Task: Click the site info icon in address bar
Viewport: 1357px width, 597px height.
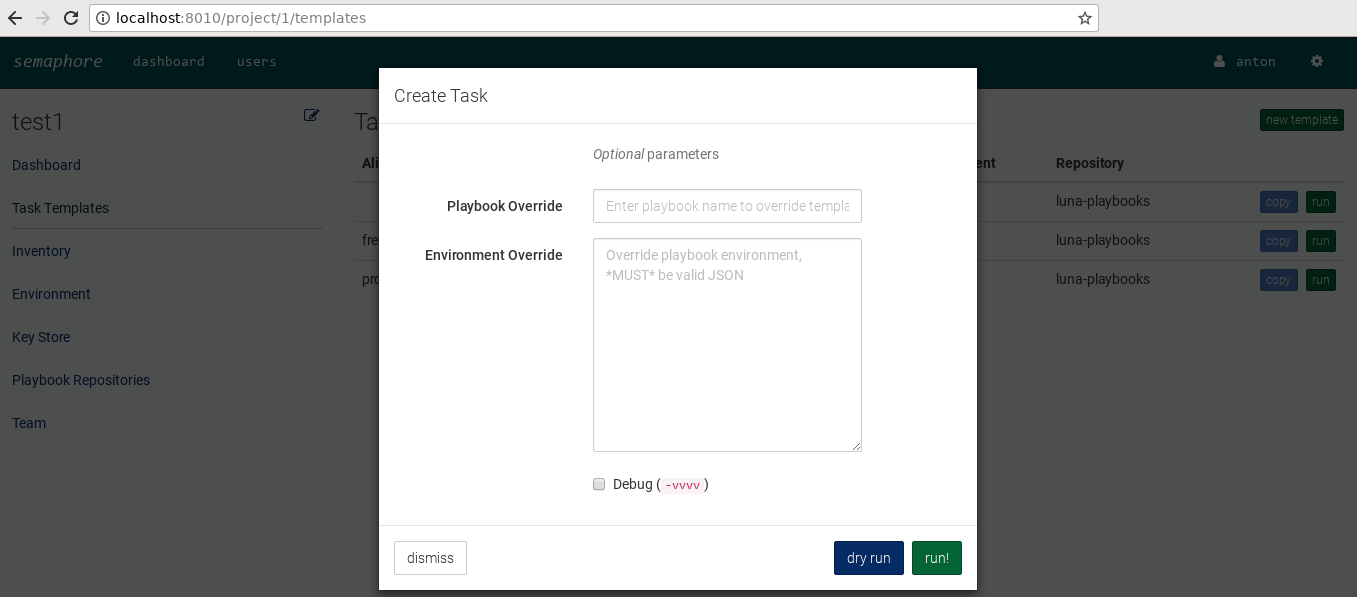Action: tap(104, 17)
